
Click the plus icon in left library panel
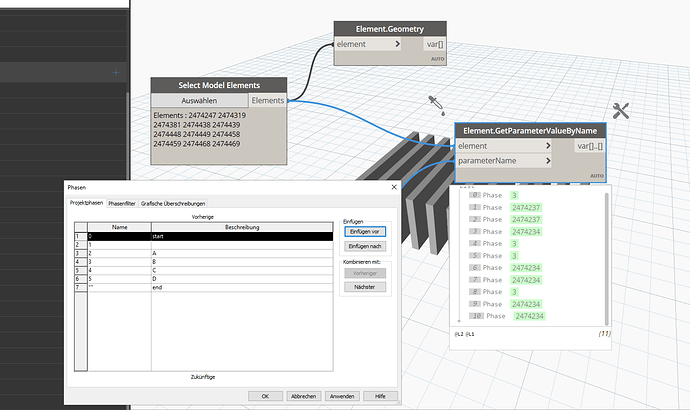tap(116, 72)
